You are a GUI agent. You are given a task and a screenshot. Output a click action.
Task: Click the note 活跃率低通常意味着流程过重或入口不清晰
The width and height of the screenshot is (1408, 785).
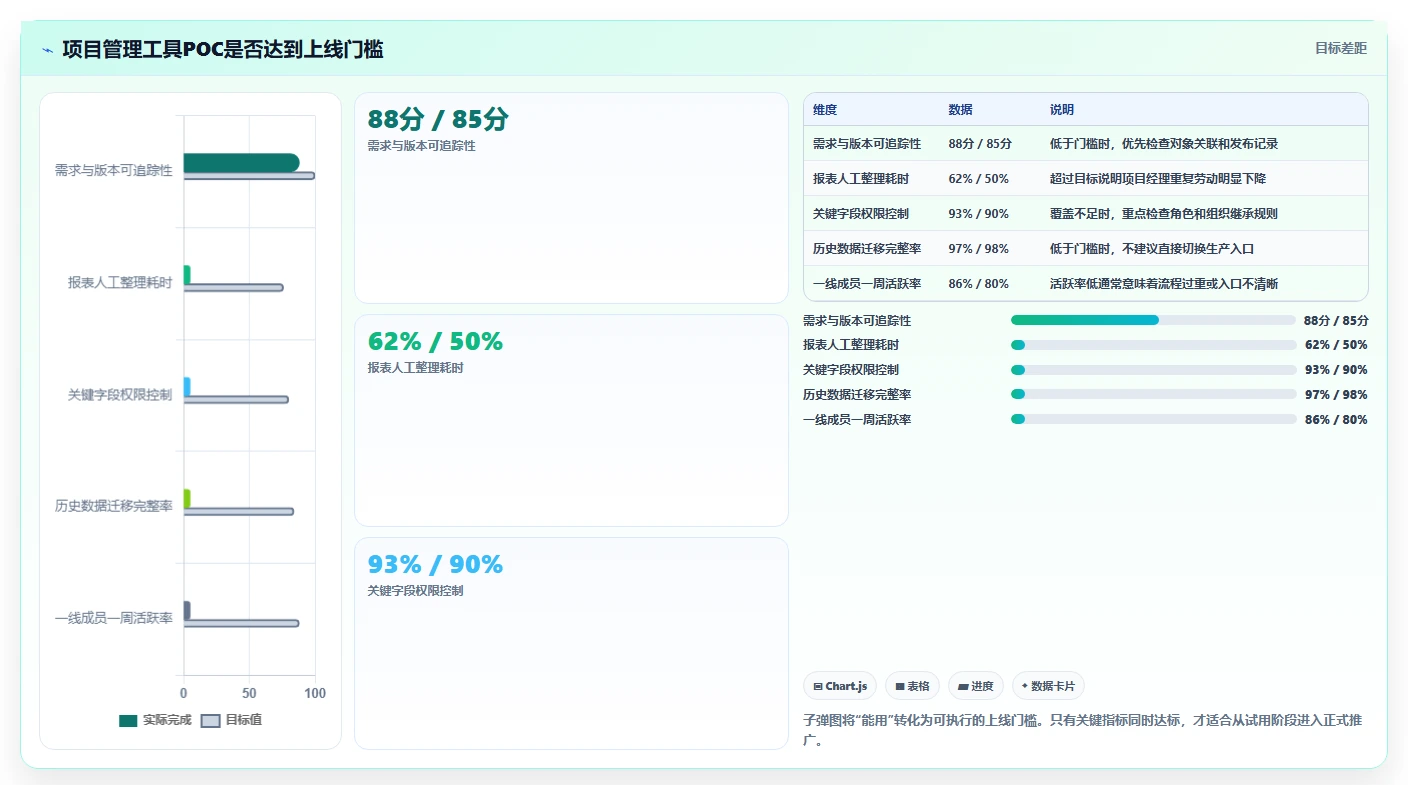[1164, 284]
